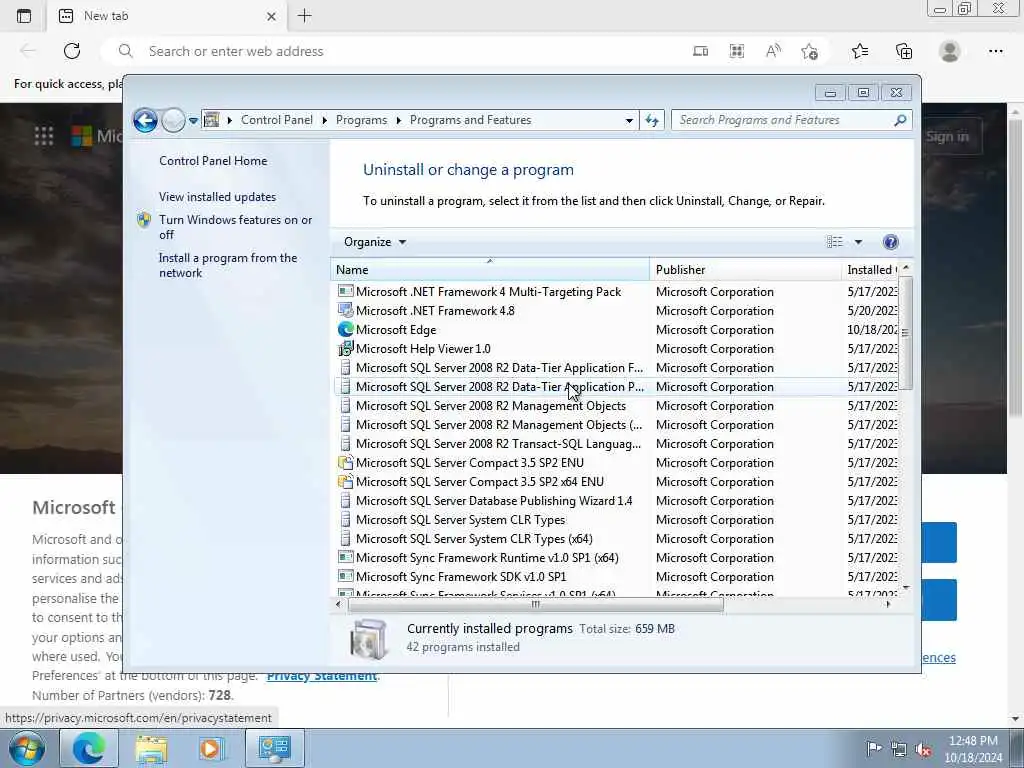
Task: Open a new tab with plus button
Action: [x=304, y=16]
